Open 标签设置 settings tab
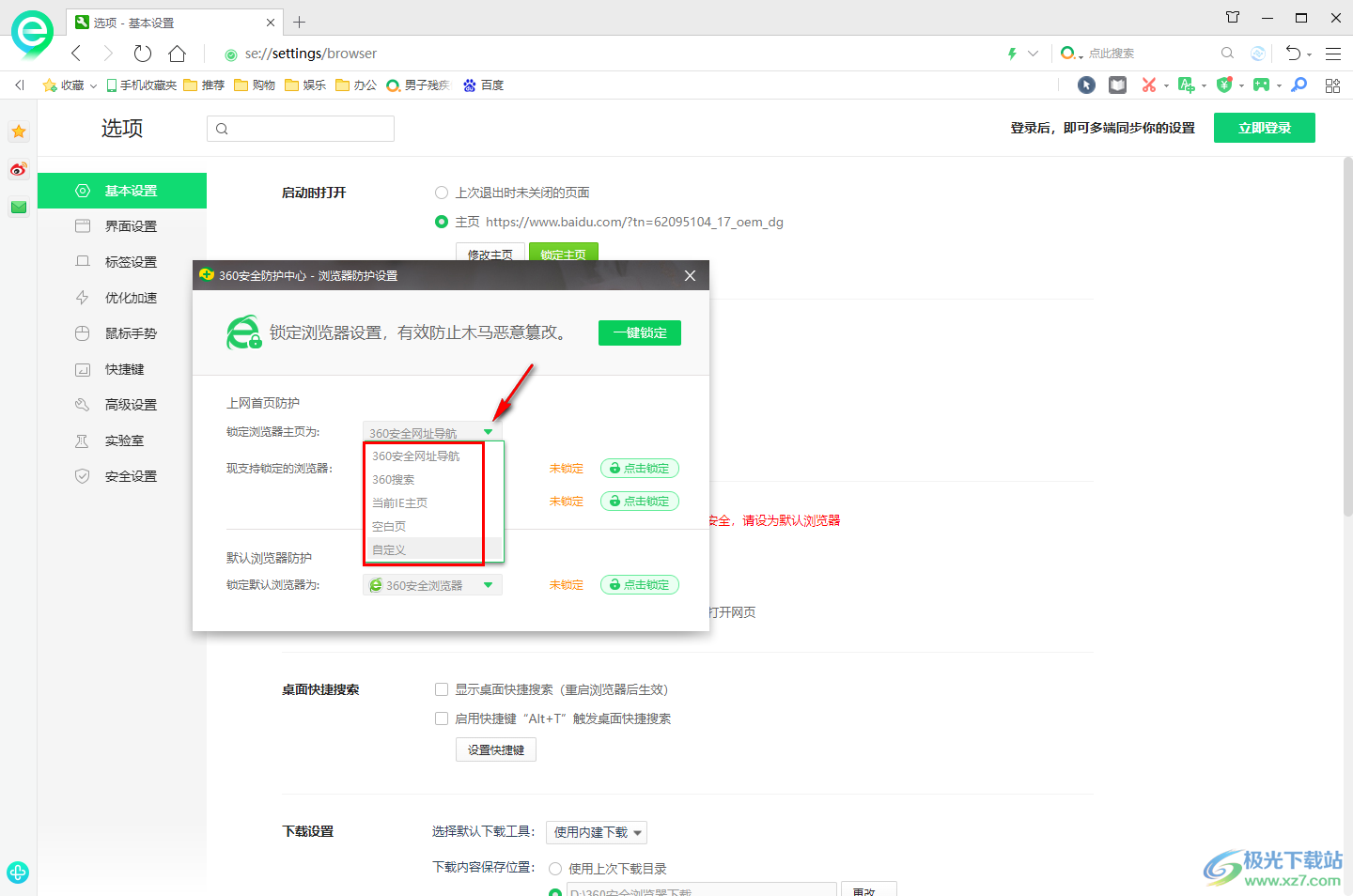Screen dimensions: 1353x896 [122, 262]
